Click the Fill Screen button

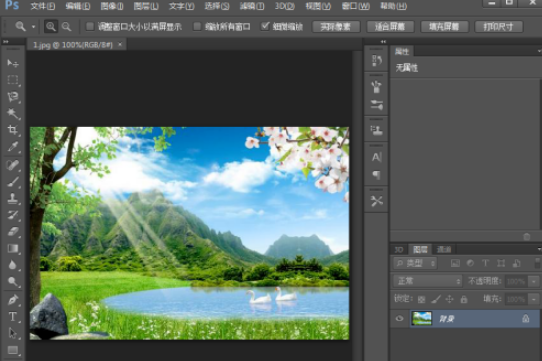(x=444, y=27)
